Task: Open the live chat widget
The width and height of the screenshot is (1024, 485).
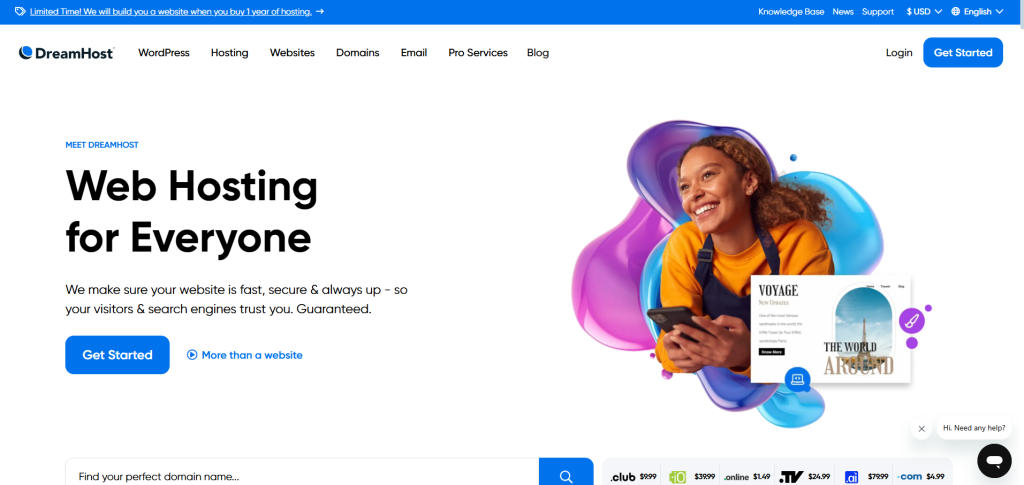Action: coord(994,461)
